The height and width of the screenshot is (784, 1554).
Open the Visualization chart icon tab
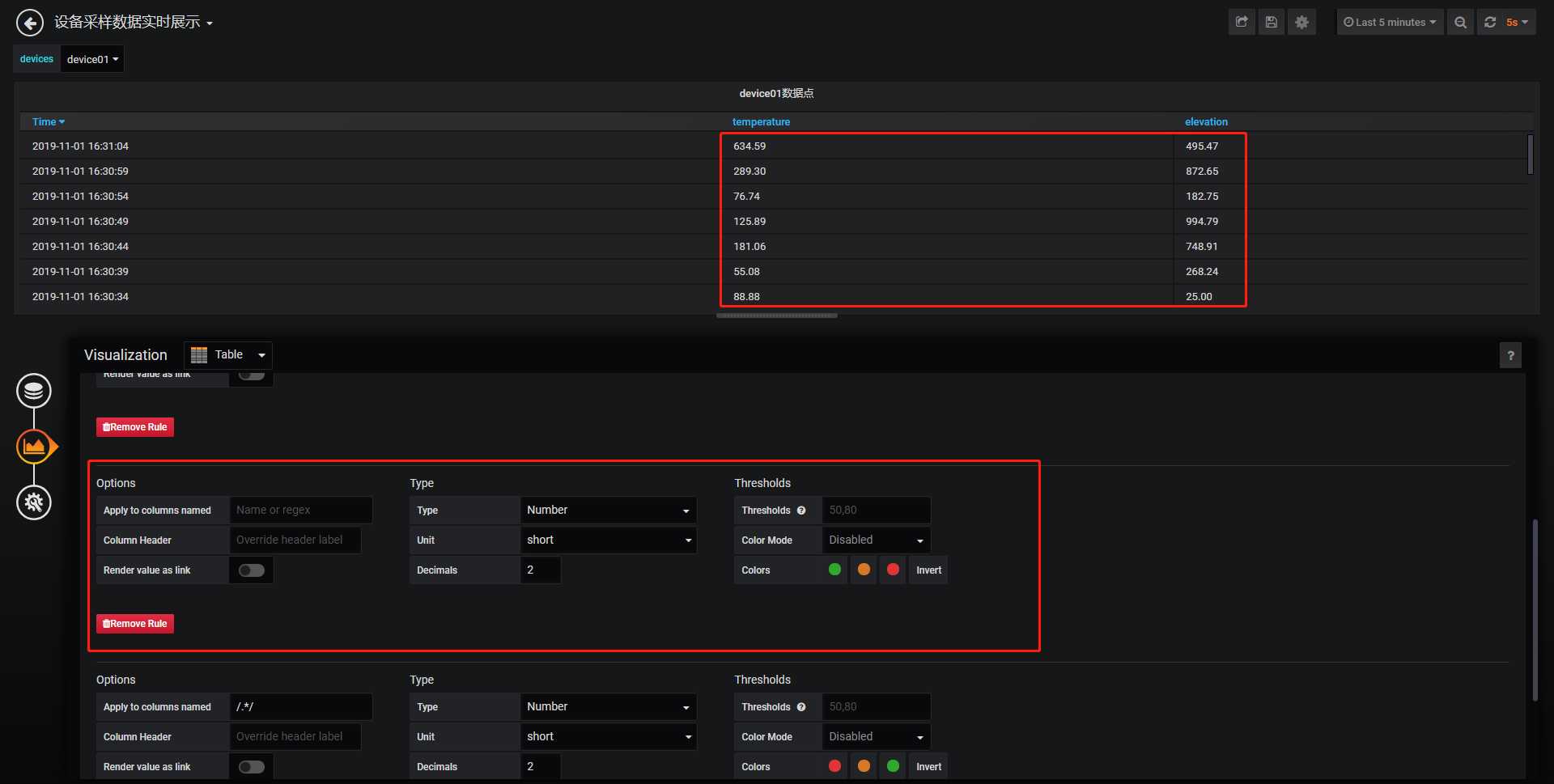click(x=34, y=447)
